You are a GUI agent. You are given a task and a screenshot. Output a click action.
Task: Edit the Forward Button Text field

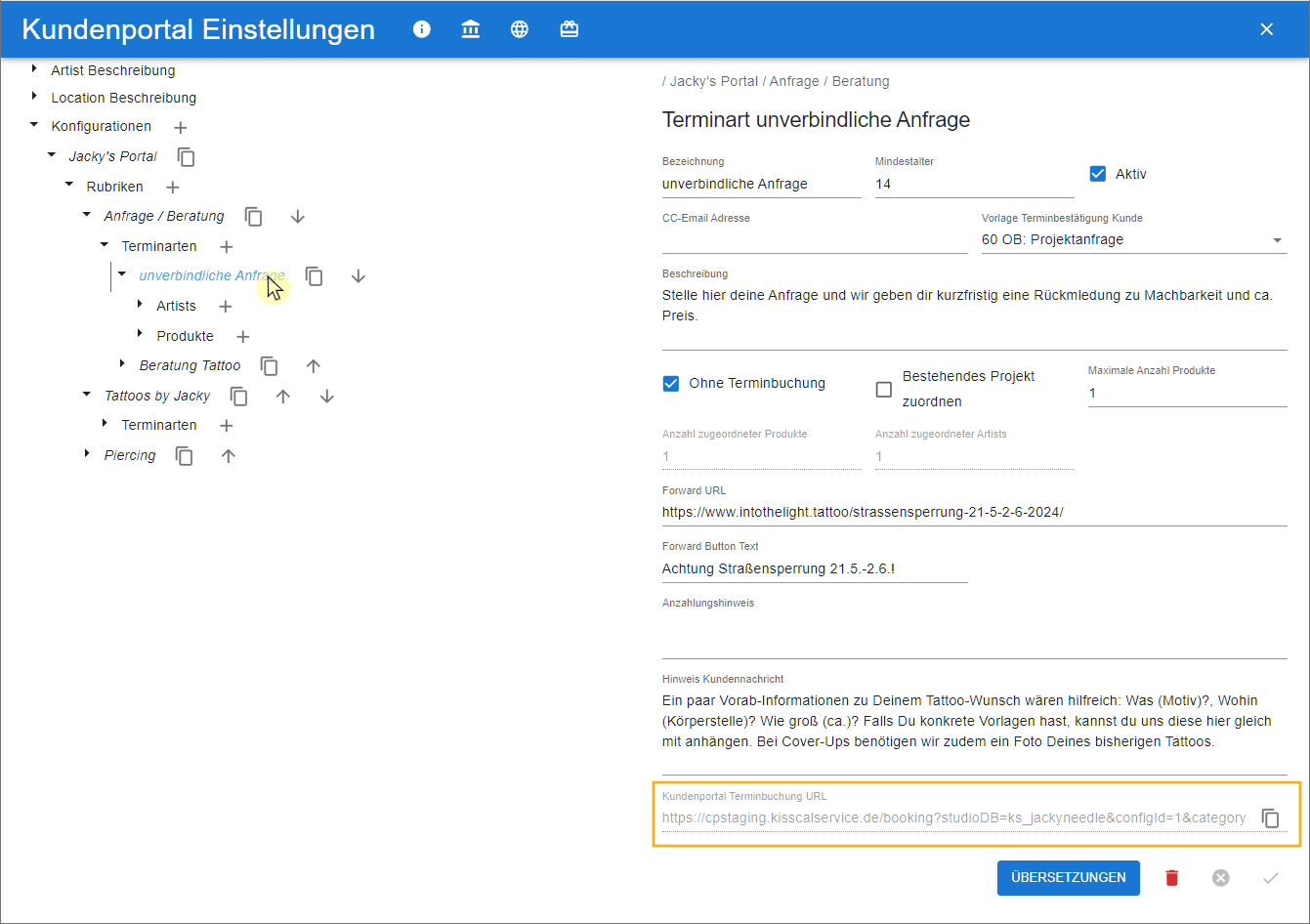pyautogui.click(x=815, y=569)
